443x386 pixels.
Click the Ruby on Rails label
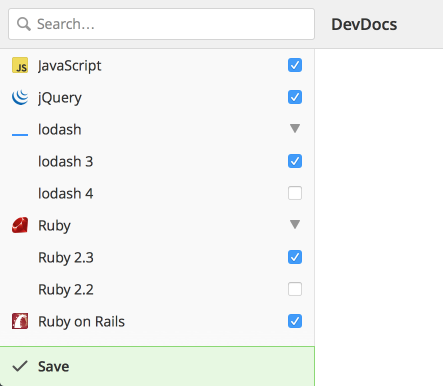click(81, 322)
